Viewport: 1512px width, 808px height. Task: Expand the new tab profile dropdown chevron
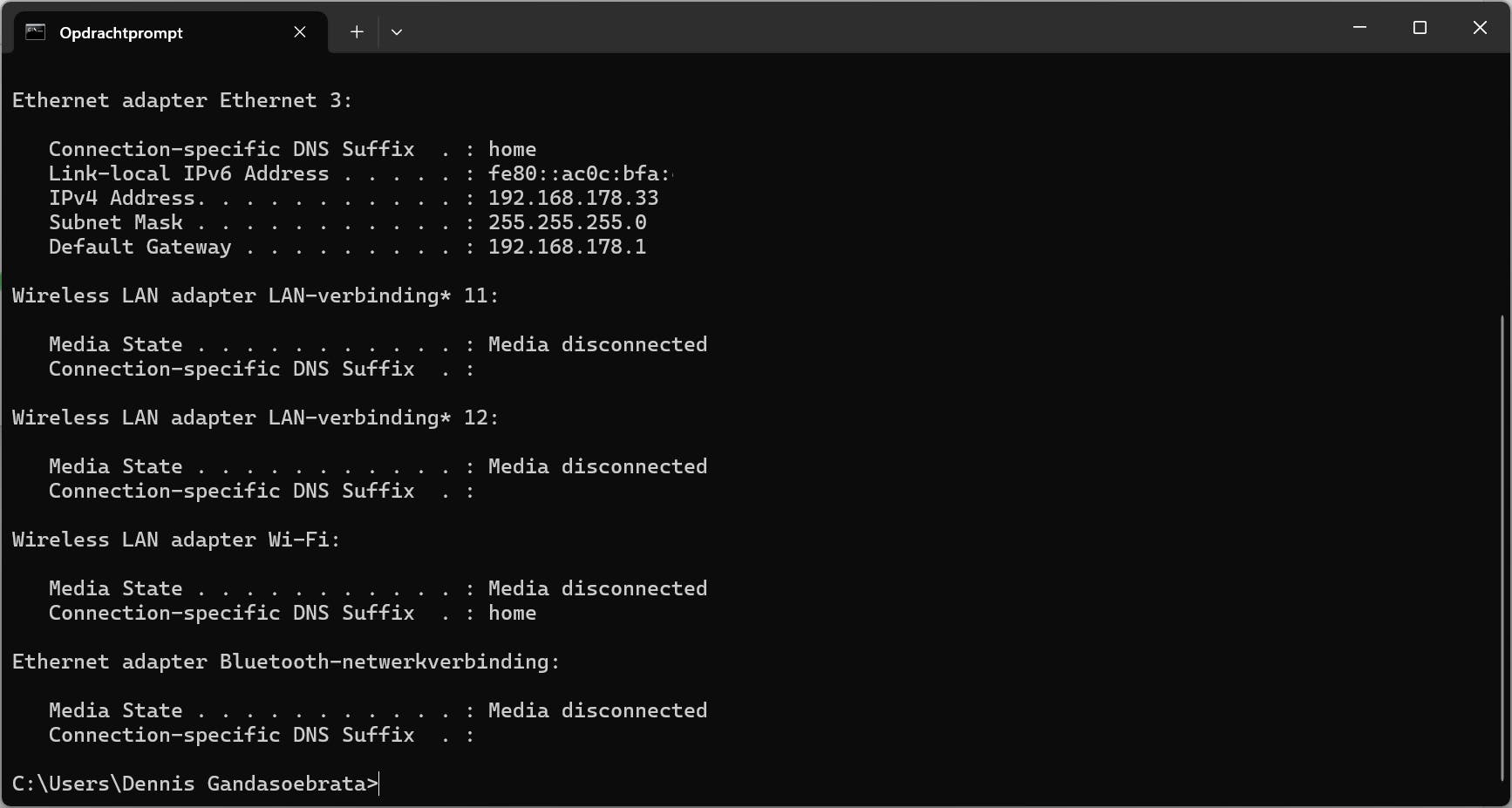pyautogui.click(x=397, y=32)
